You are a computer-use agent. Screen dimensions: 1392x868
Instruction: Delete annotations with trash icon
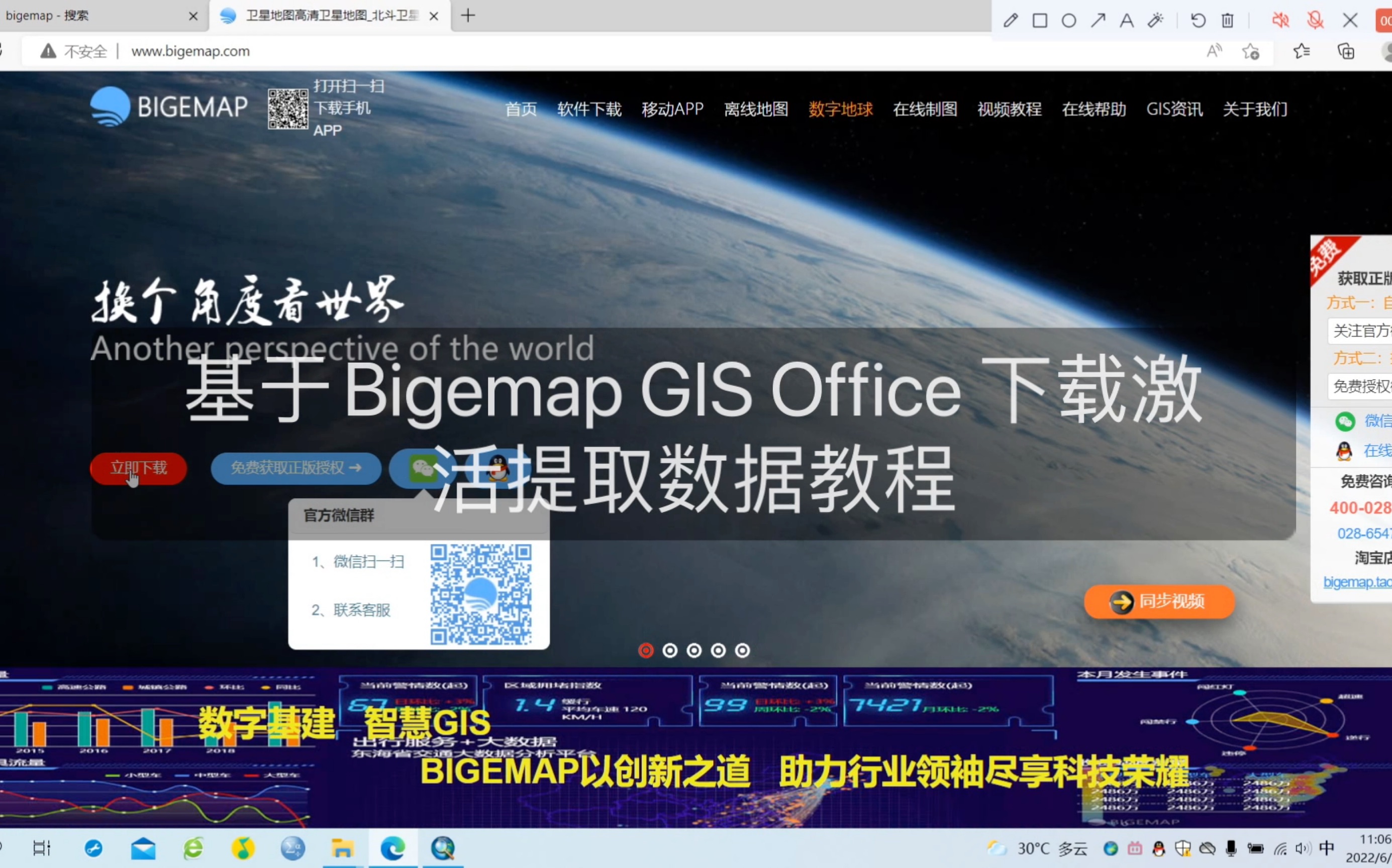1228,21
